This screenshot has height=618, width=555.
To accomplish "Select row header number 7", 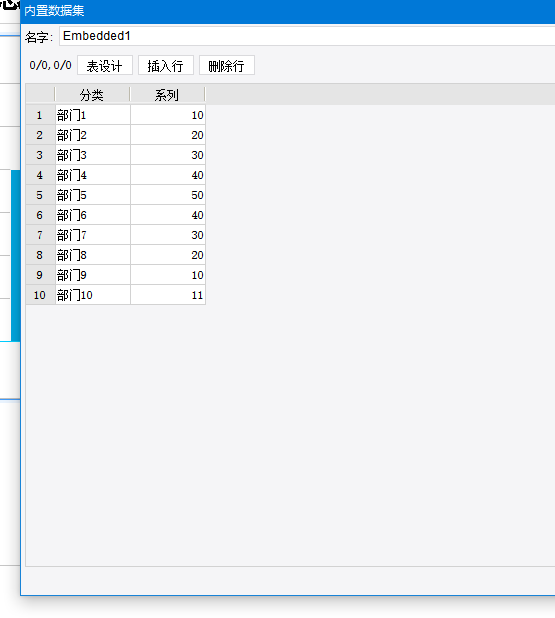I will coord(40,235).
